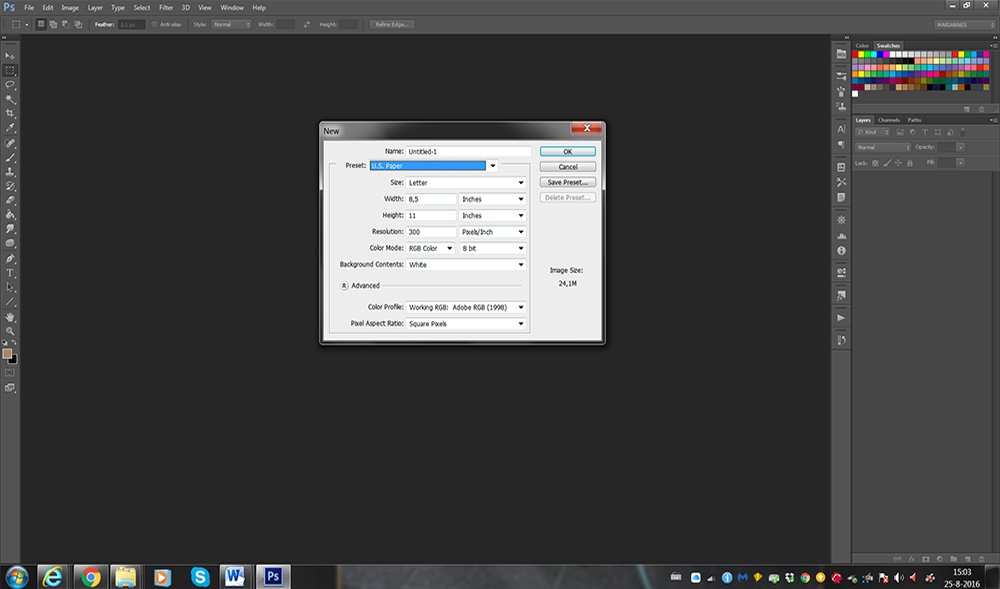Select the Hand tool
1000x589 pixels.
[x=10, y=317]
